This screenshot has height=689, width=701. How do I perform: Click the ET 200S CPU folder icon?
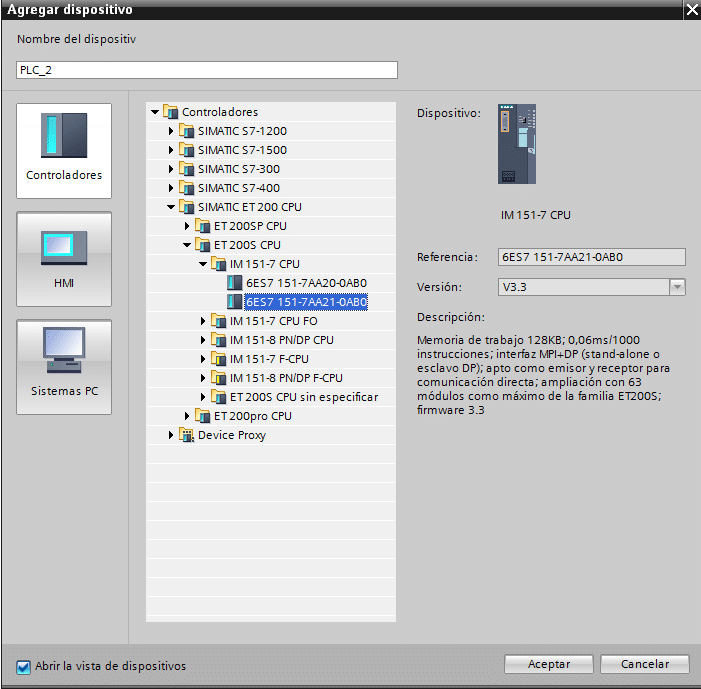tap(203, 245)
